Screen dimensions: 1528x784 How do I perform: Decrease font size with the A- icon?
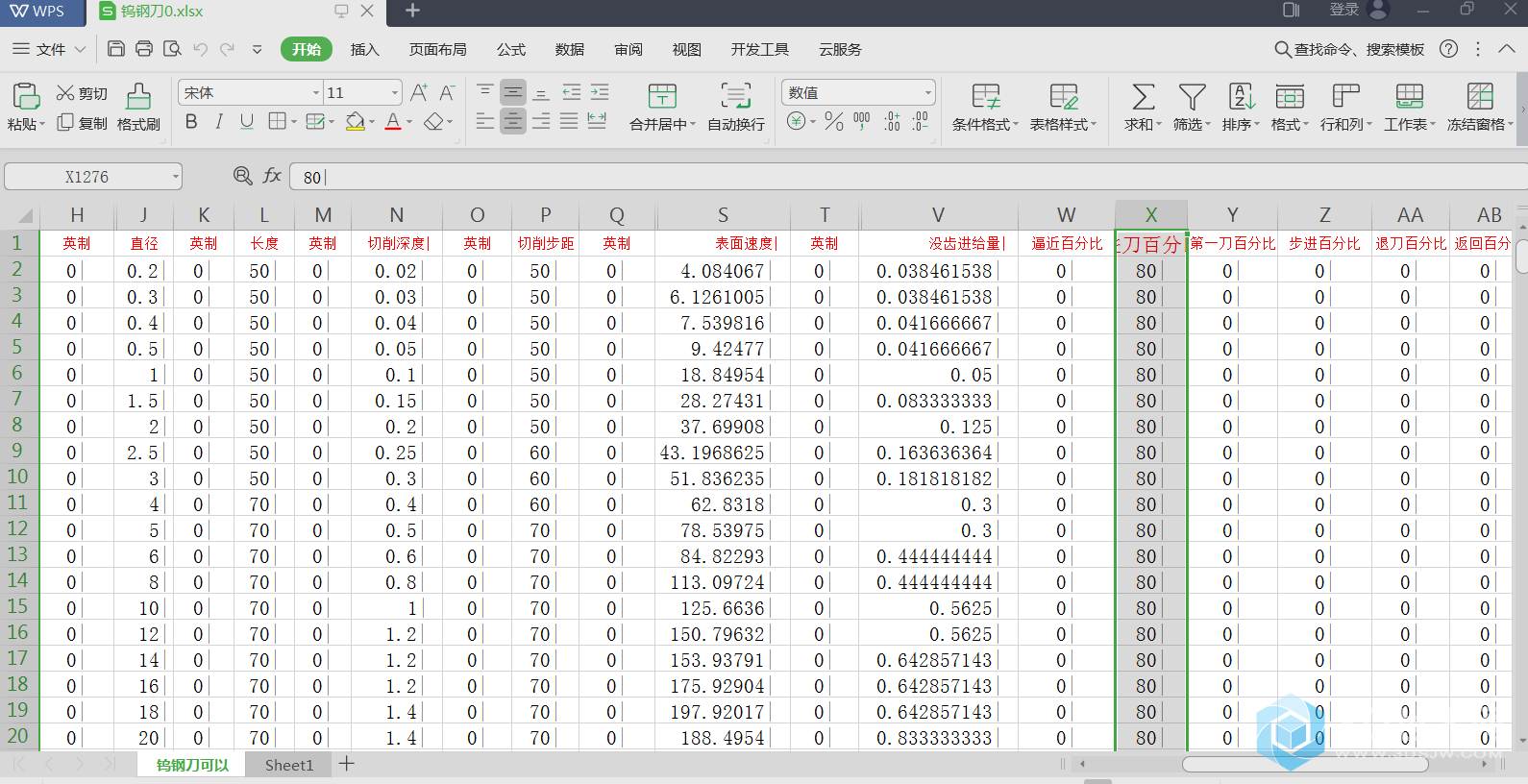coord(447,92)
